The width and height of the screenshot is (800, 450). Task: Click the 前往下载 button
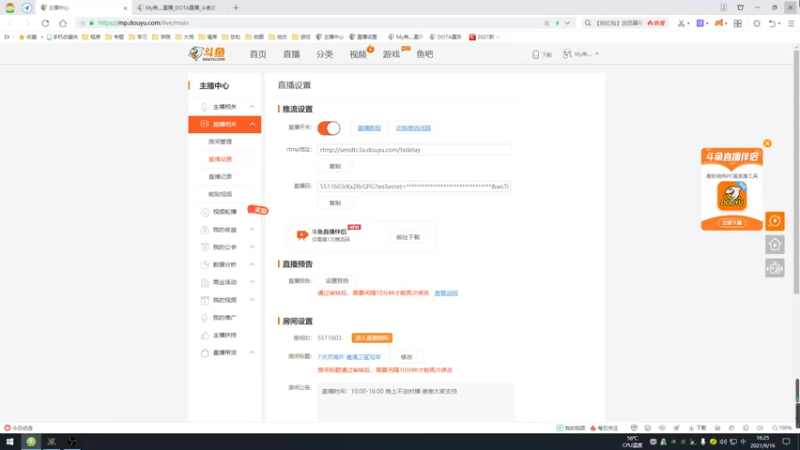408,237
